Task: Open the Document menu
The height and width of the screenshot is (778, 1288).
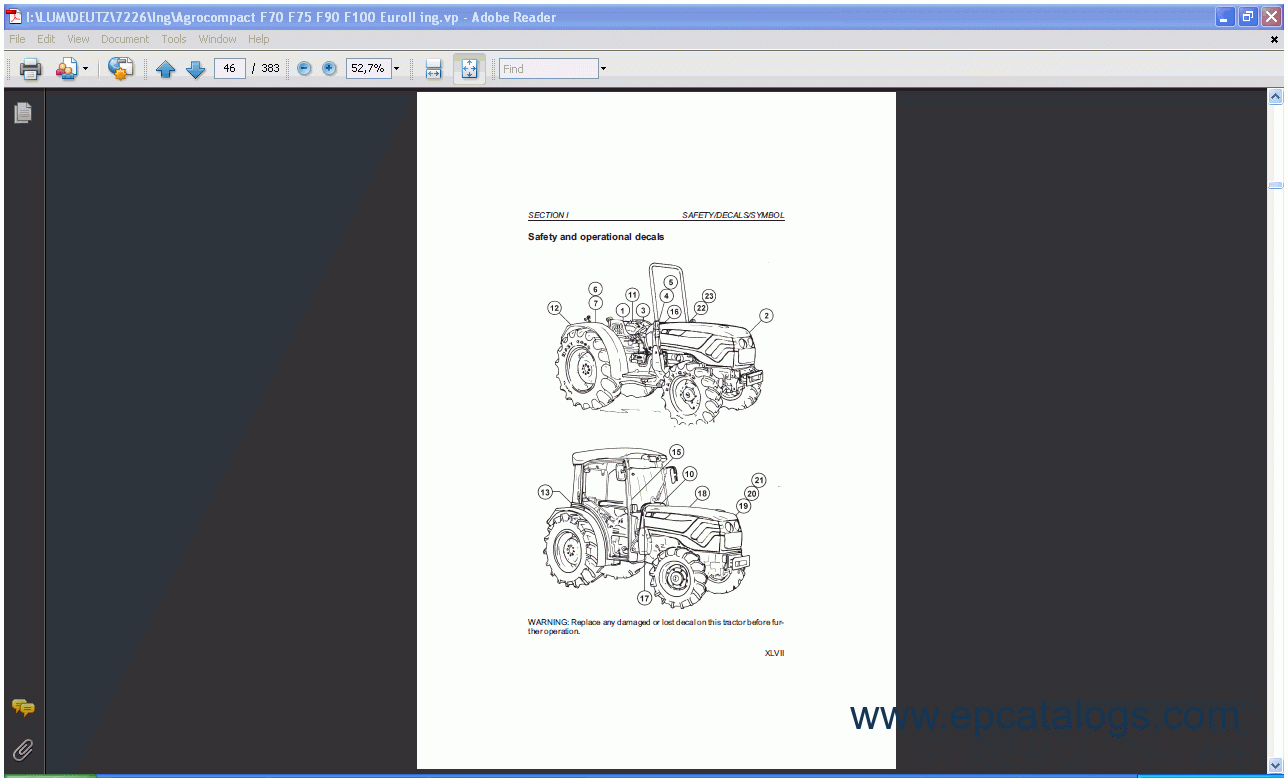Action: click(x=125, y=39)
